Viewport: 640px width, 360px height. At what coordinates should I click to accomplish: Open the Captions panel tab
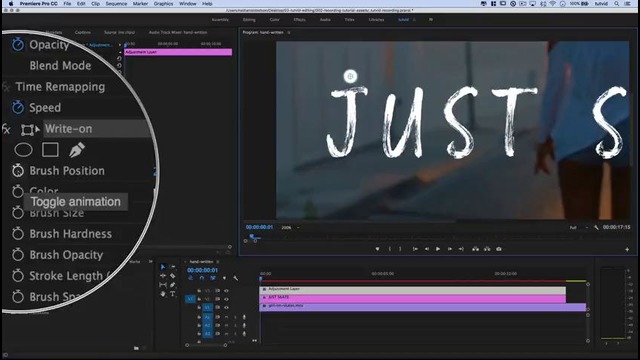click(83, 32)
